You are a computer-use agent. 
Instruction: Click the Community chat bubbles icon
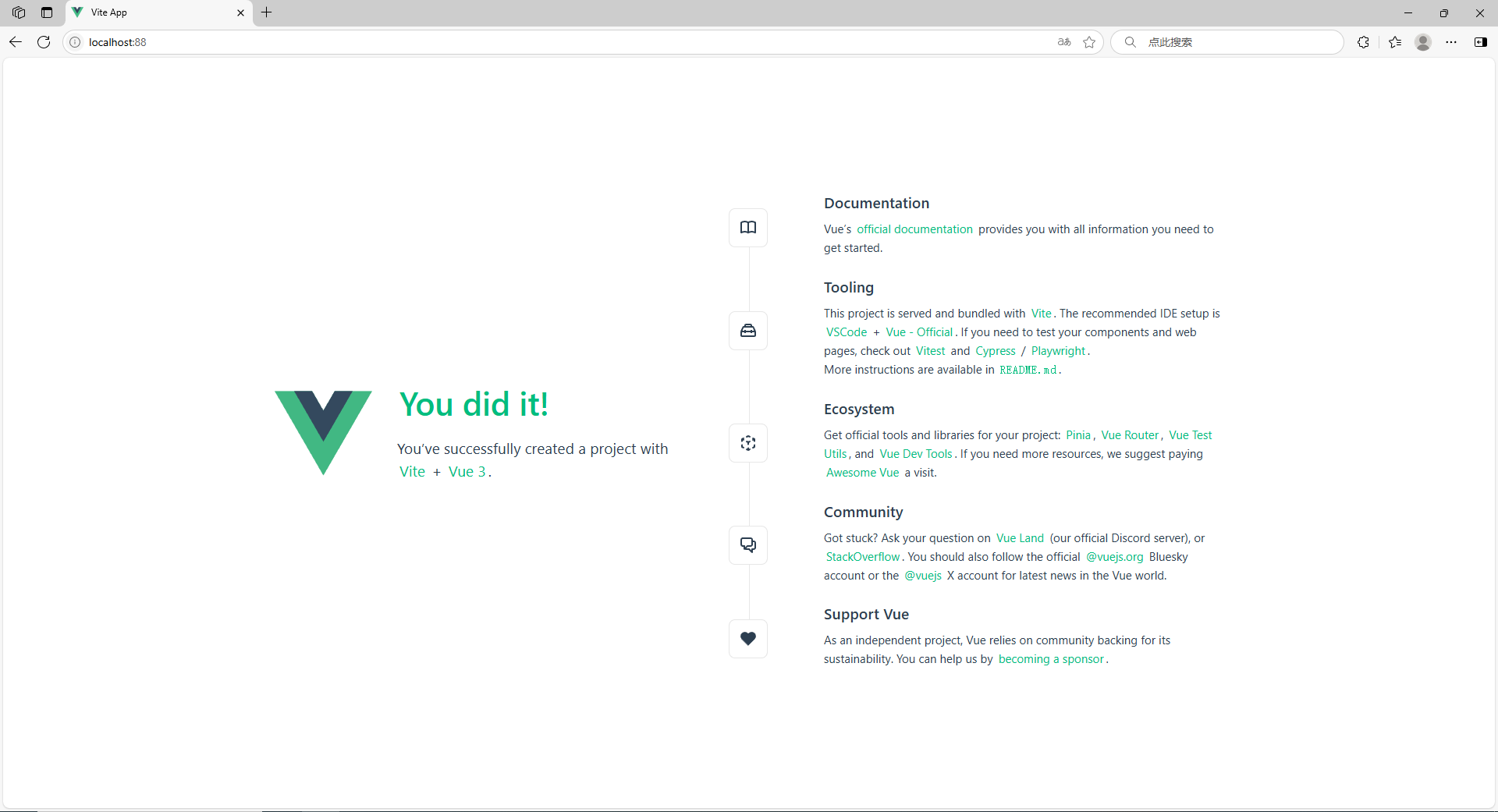(748, 545)
